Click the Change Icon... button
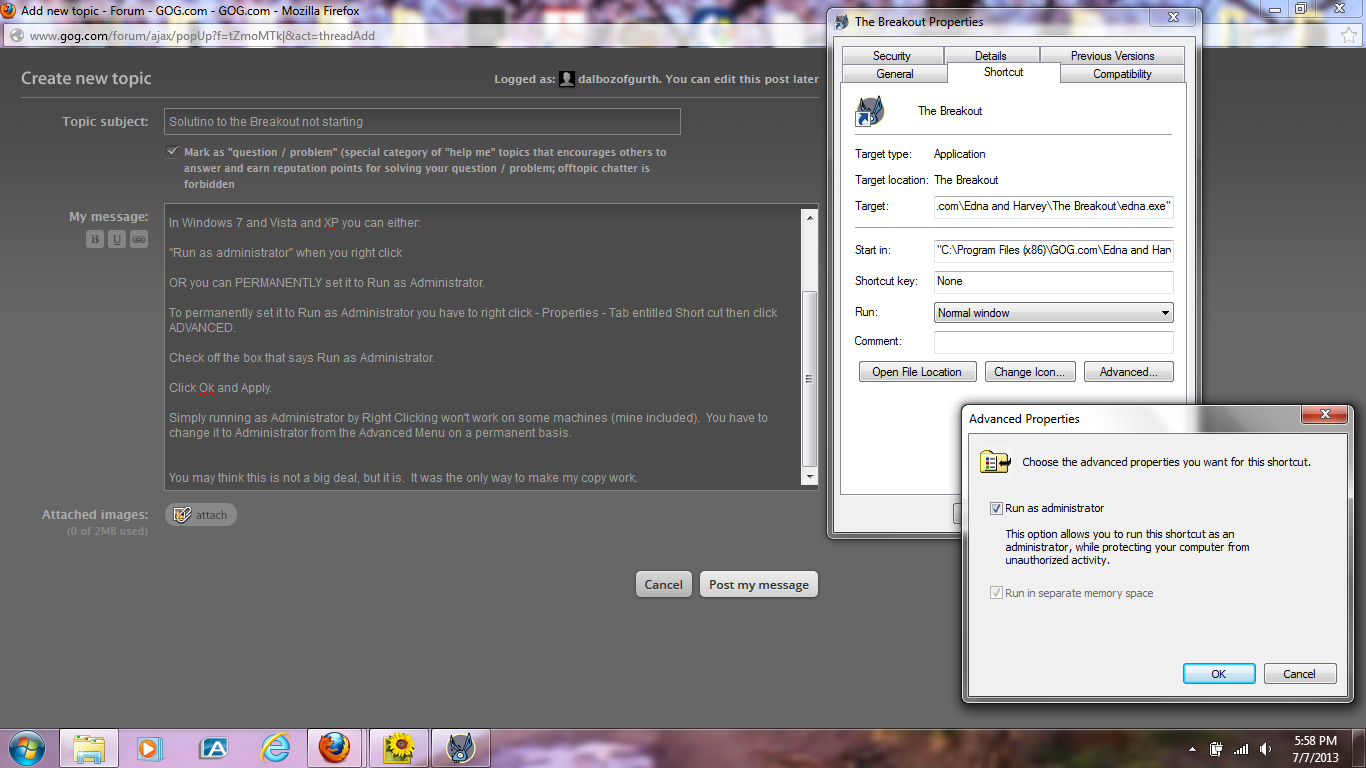 coord(1030,372)
